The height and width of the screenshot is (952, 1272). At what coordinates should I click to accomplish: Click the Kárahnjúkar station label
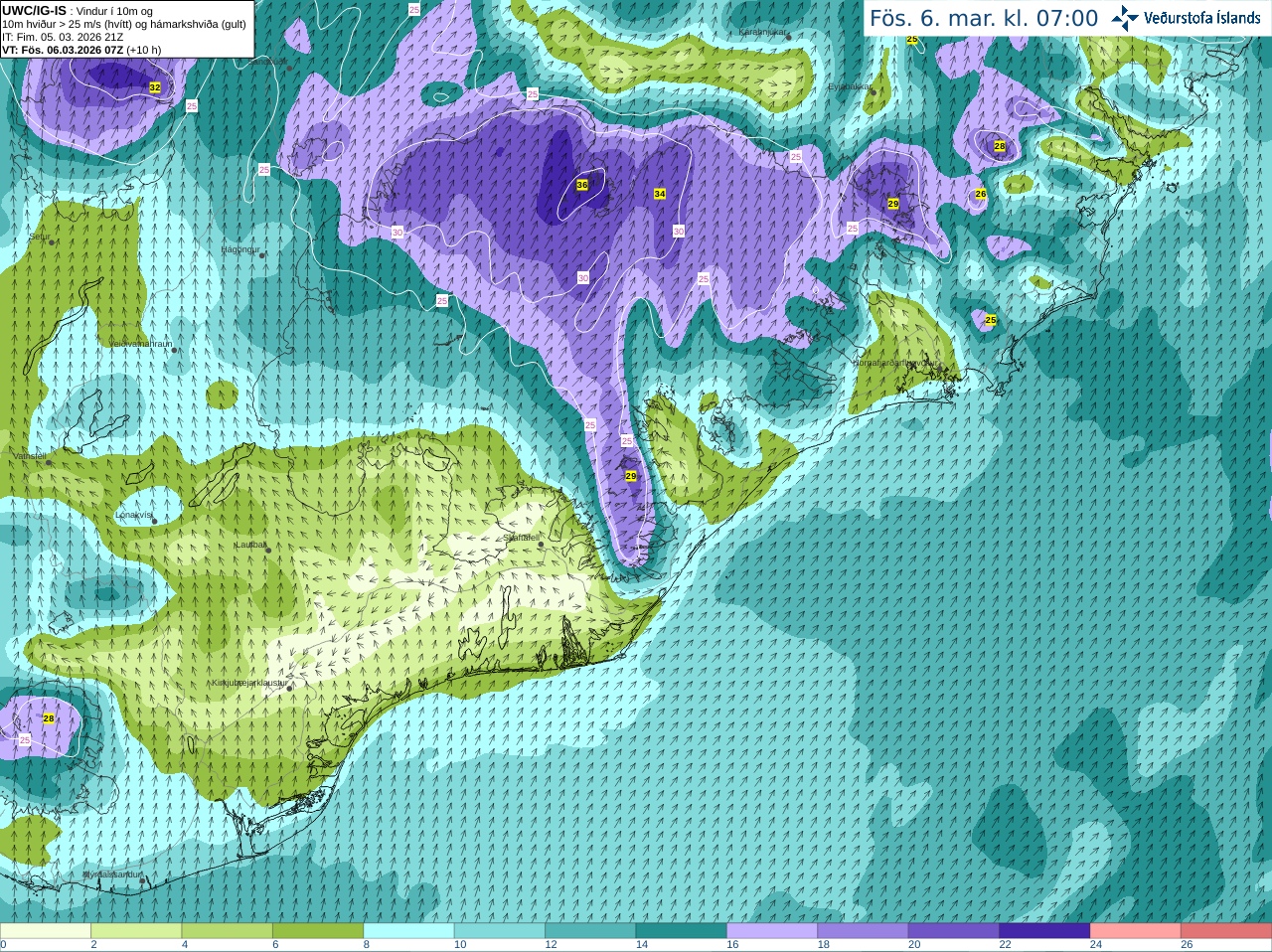click(763, 32)
